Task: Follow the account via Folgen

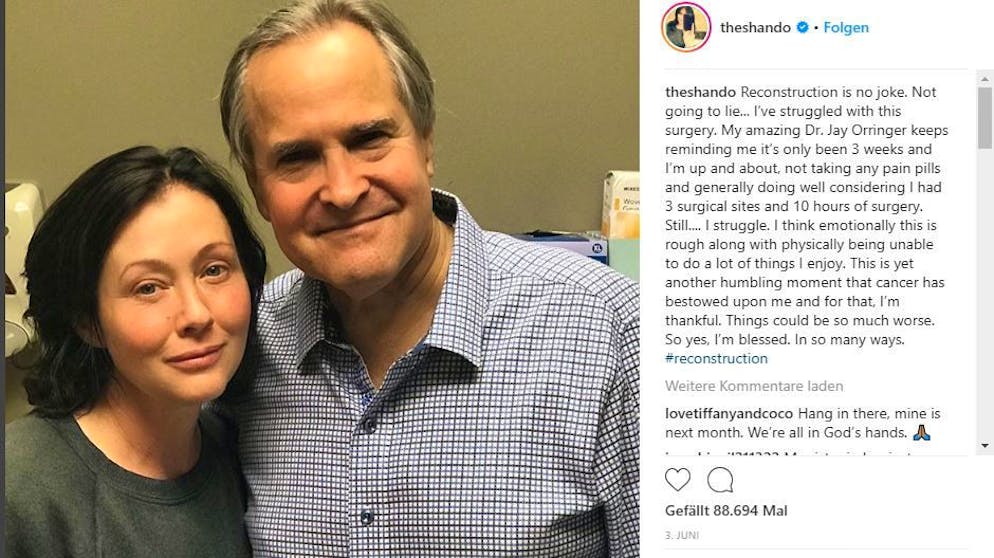Action: 846,28
